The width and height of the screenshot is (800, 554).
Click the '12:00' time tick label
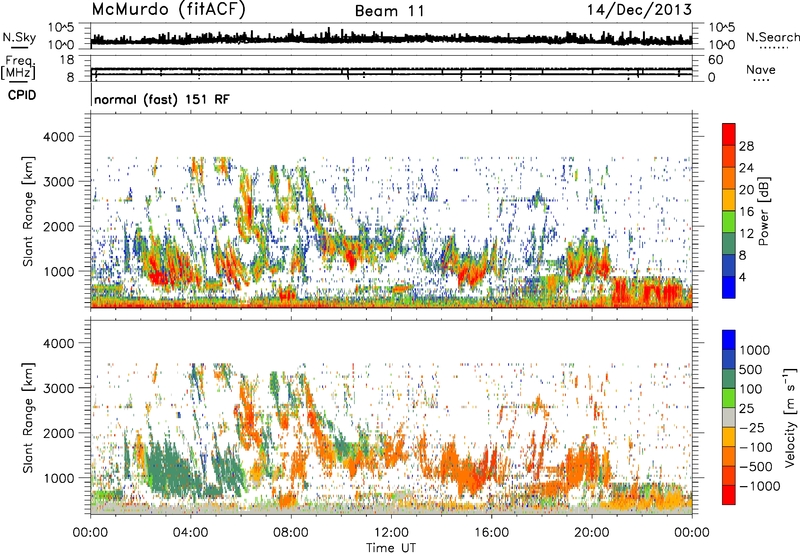(x=391, y=533)
